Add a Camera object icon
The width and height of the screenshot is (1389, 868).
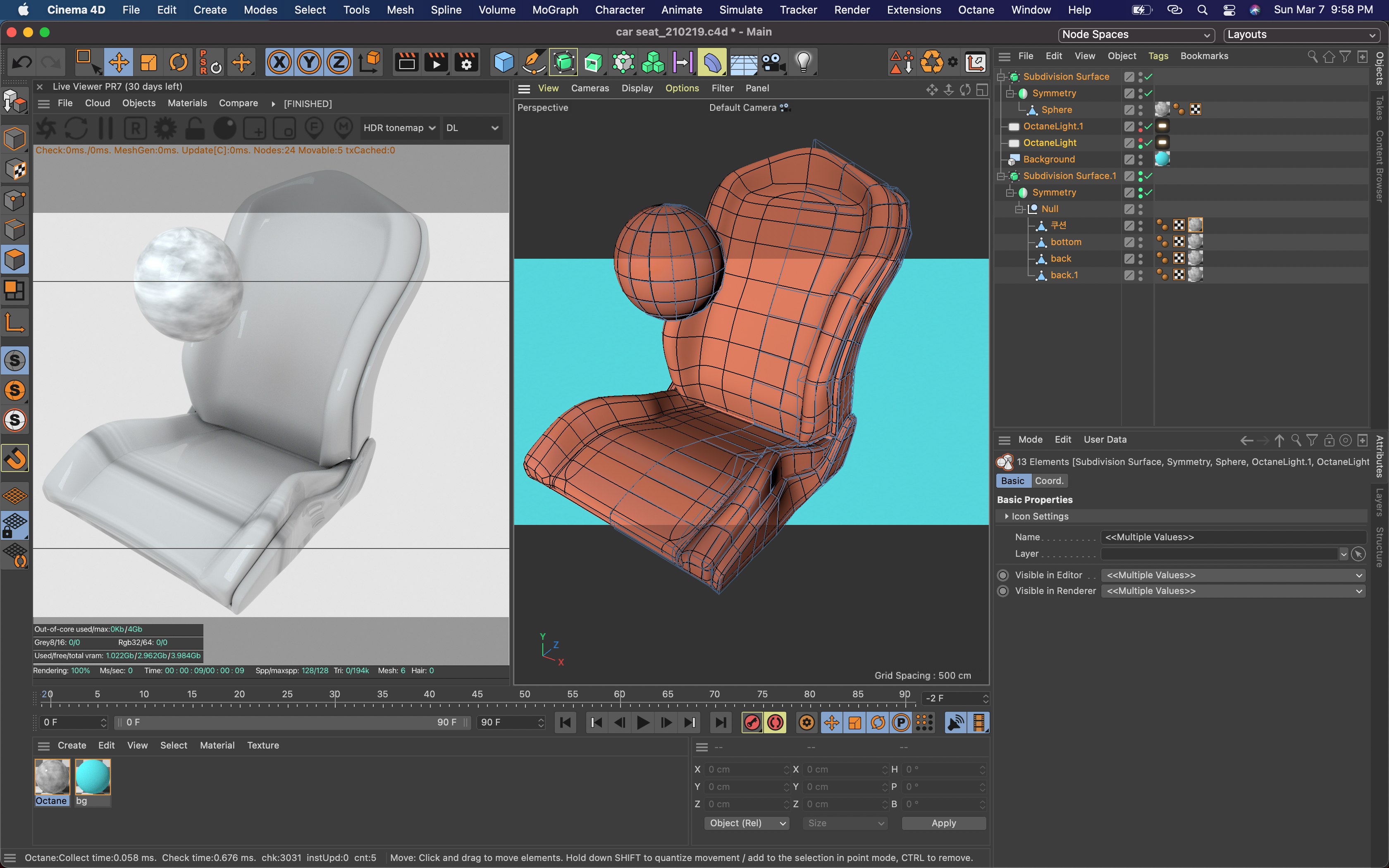[774, 62]
